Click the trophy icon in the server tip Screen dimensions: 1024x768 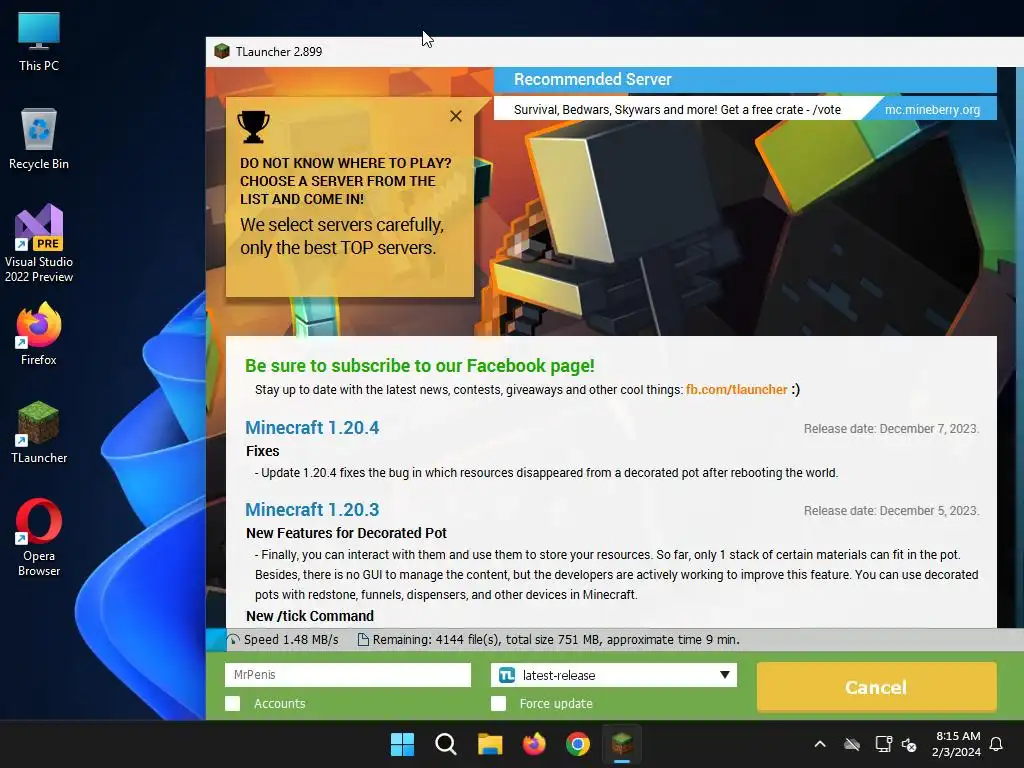pyautogui.click(x=253, y=127)
